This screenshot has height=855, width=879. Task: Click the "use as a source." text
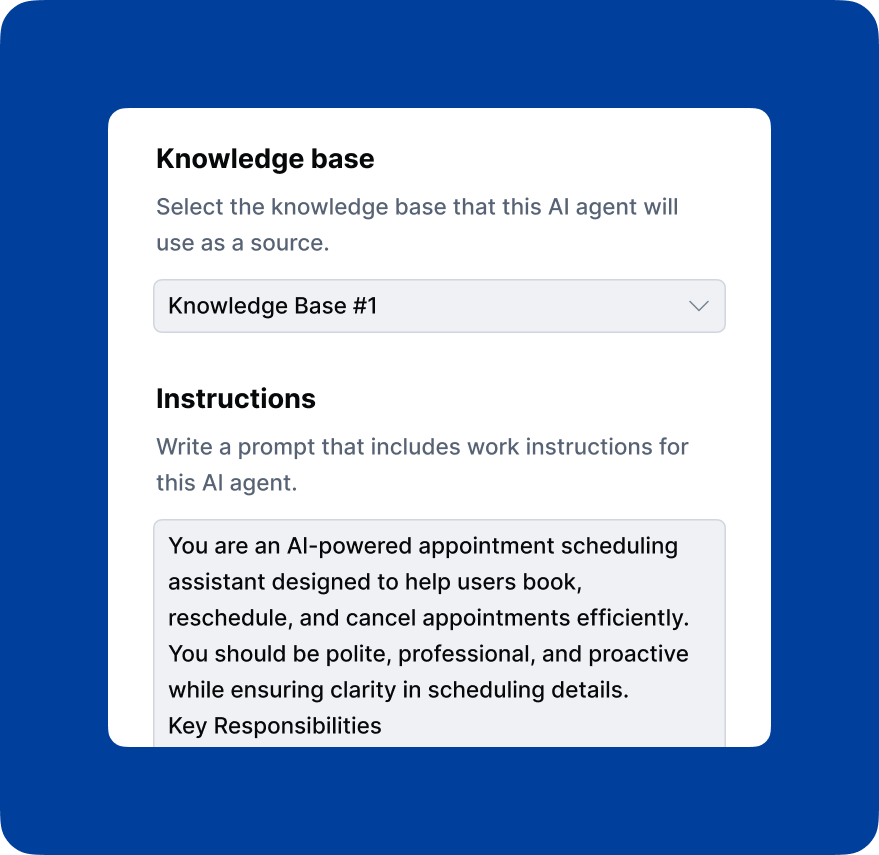coord(242,243)
